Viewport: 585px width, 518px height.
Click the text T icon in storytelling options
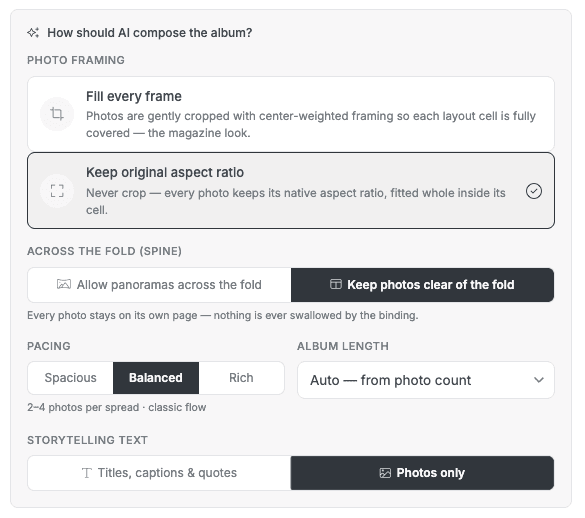[87, 473]
